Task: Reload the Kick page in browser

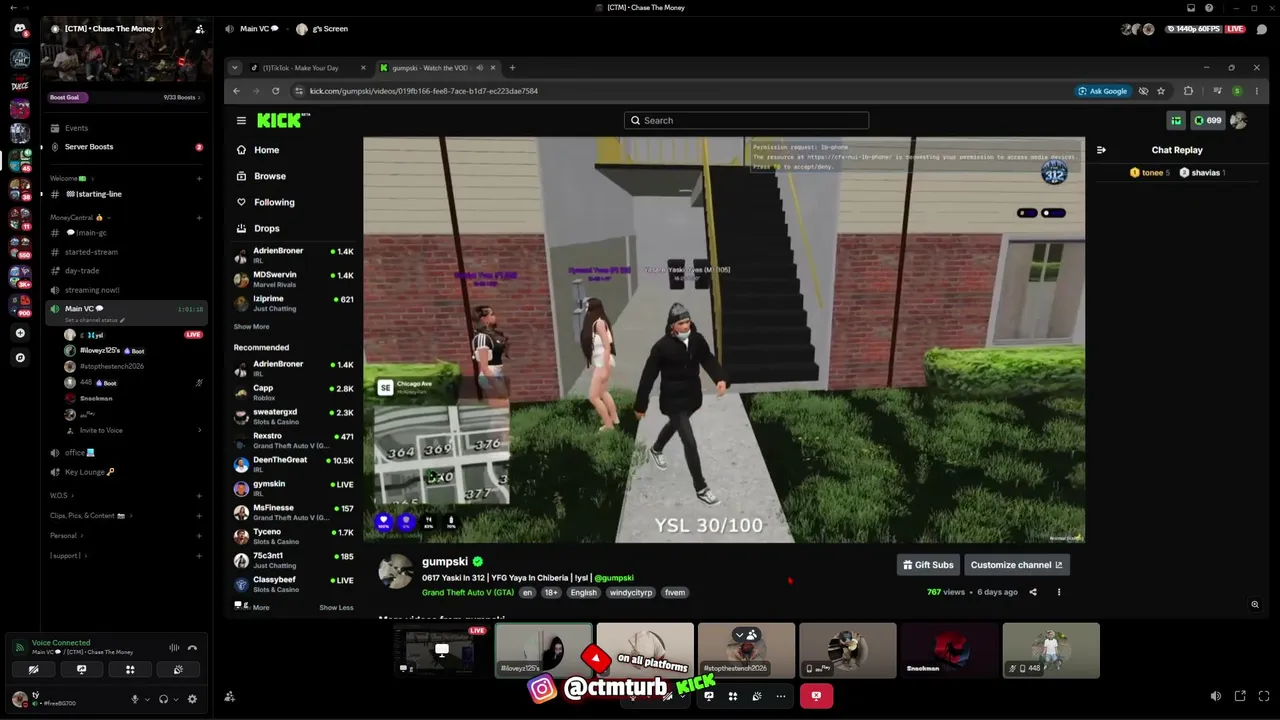Action: [276, 91]
